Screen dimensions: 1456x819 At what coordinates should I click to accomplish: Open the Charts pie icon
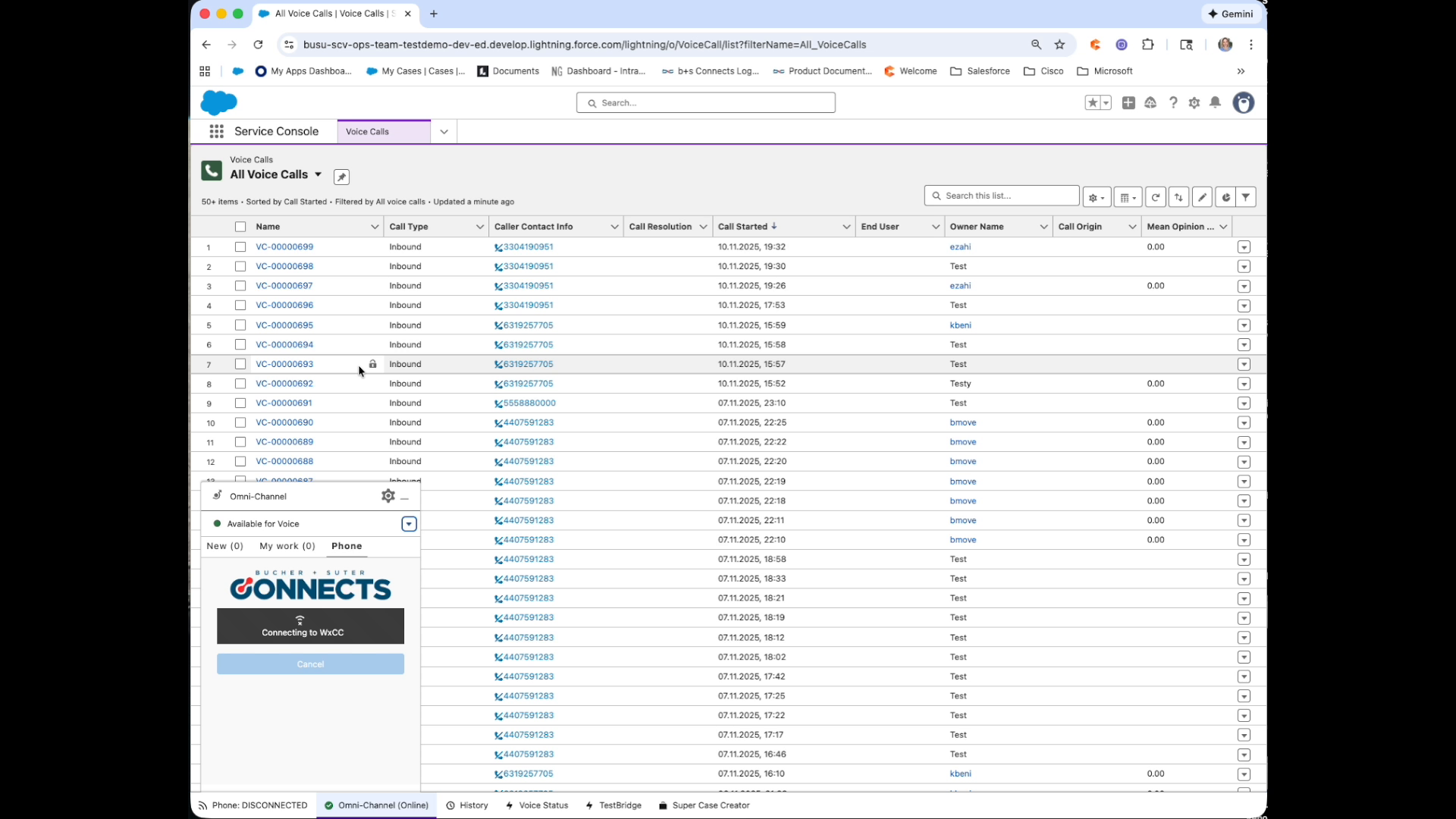click(1225, 197)
